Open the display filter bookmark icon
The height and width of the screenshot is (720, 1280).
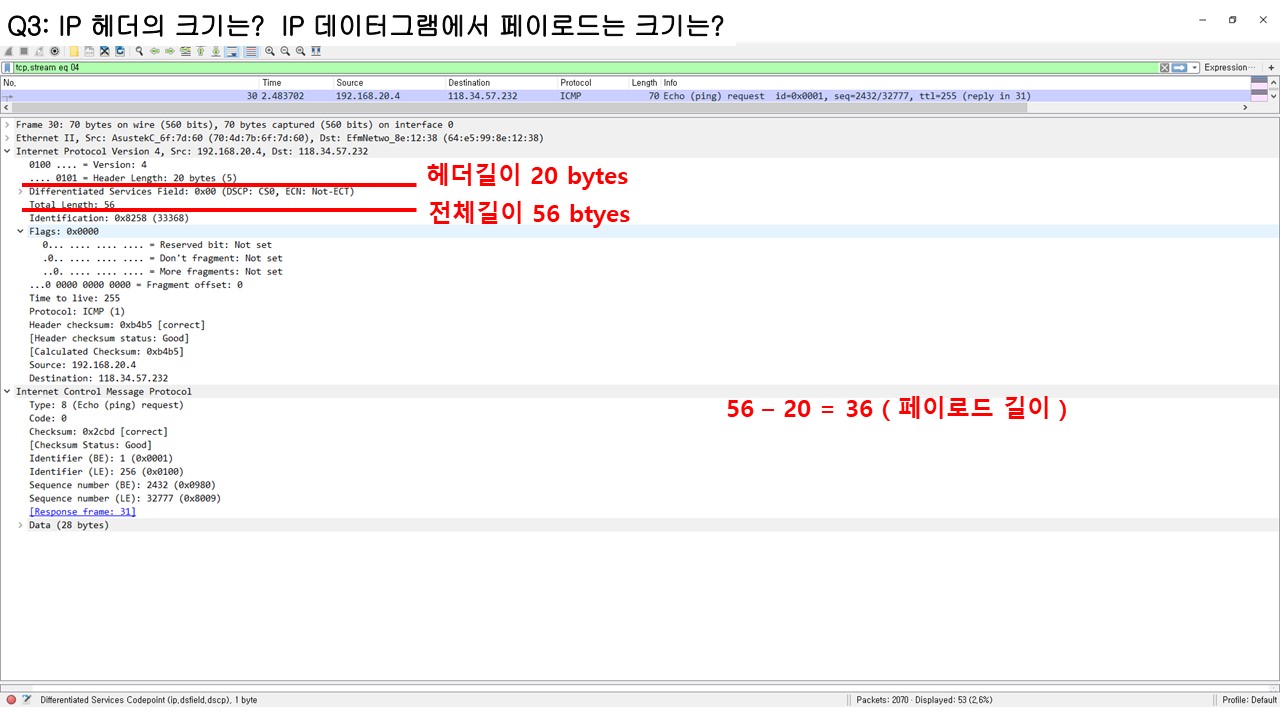click(8, 68)
